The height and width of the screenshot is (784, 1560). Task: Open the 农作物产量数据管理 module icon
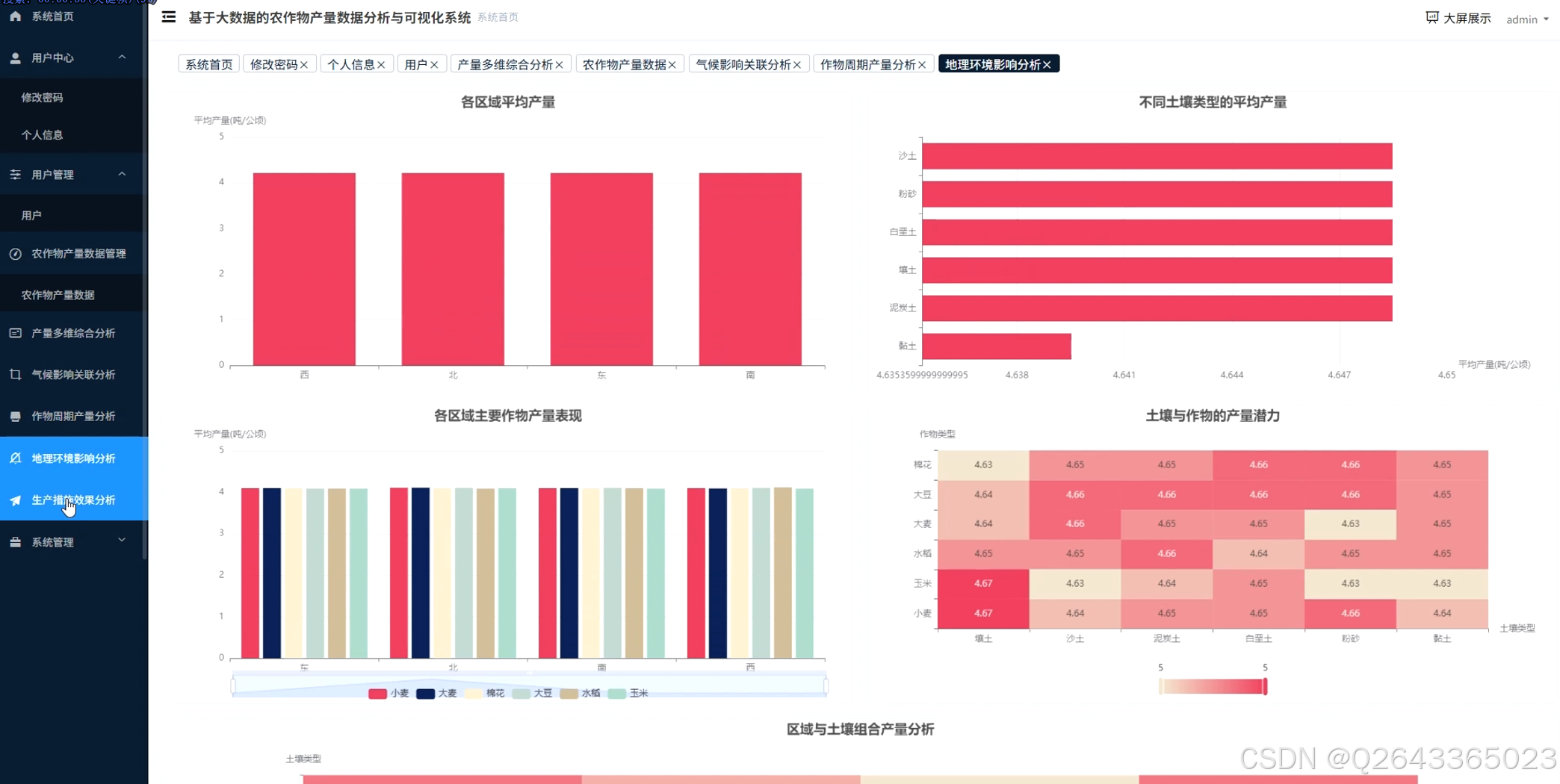[15, 253]
